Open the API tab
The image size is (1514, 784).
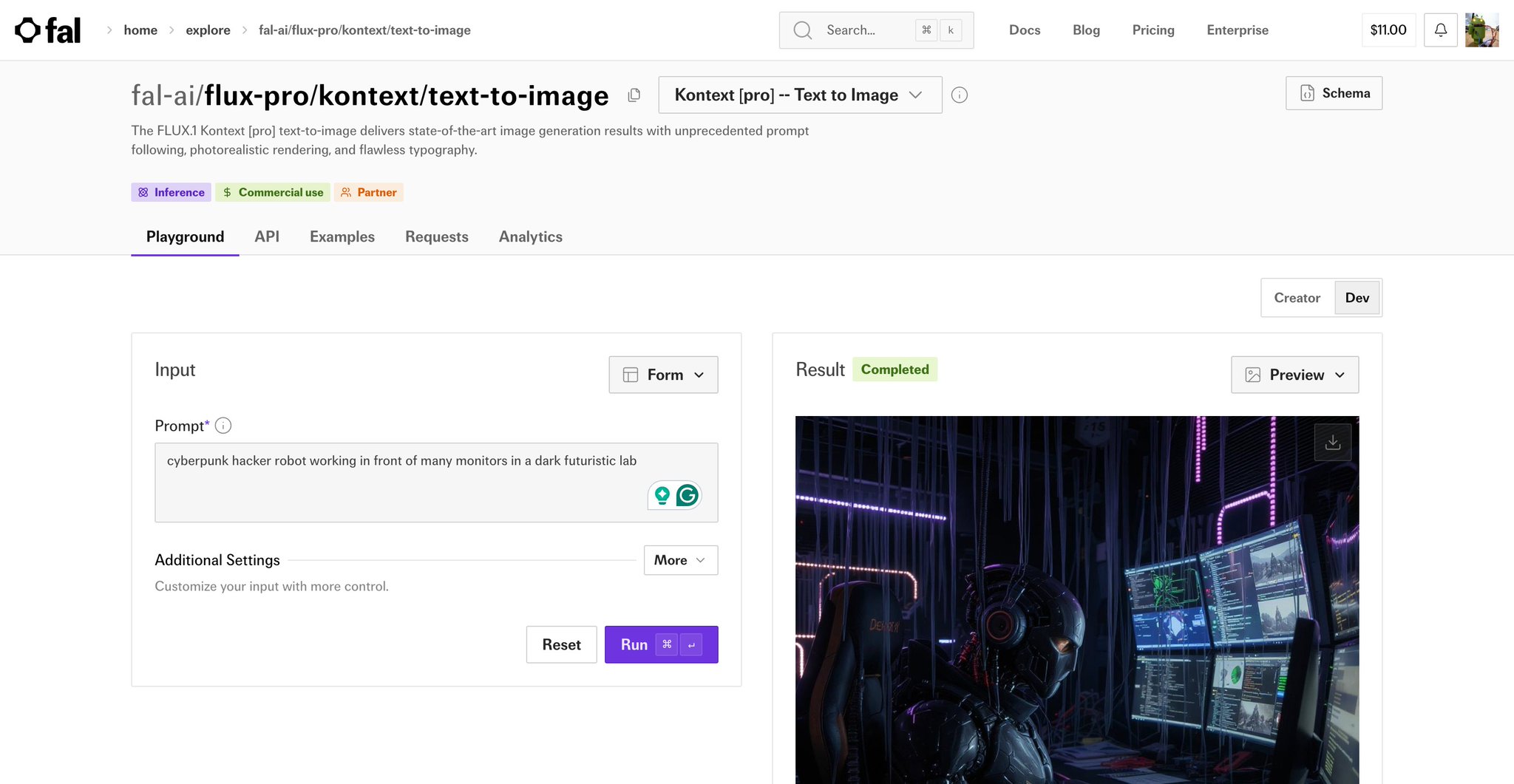coord(267,236)
